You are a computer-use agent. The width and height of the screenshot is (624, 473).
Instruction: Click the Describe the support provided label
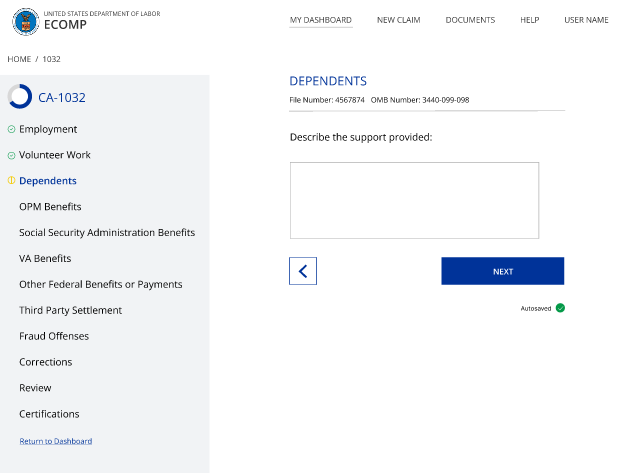point(361,137)
